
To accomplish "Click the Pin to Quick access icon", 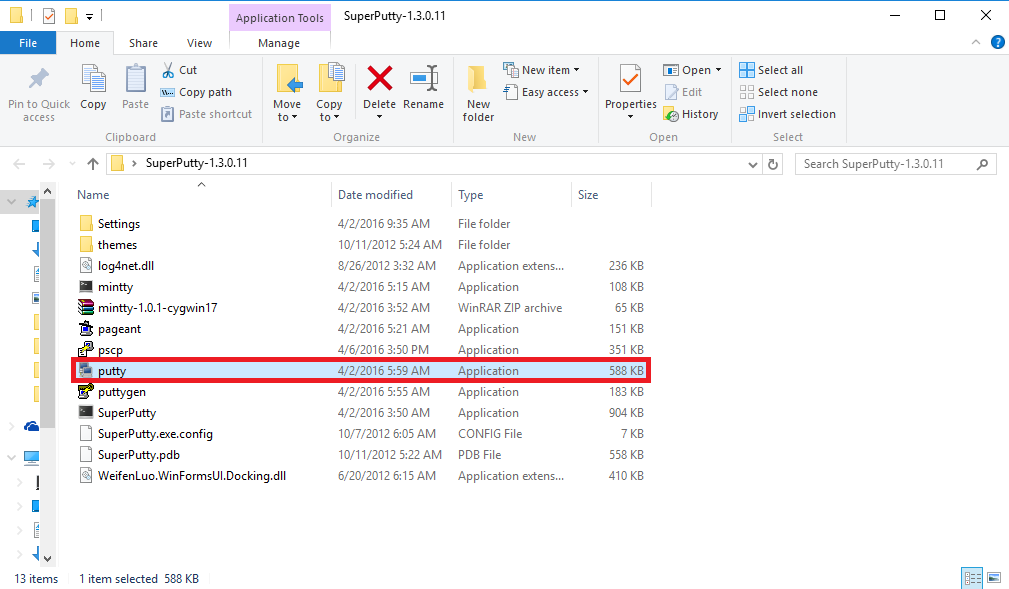I will (39, 79).
